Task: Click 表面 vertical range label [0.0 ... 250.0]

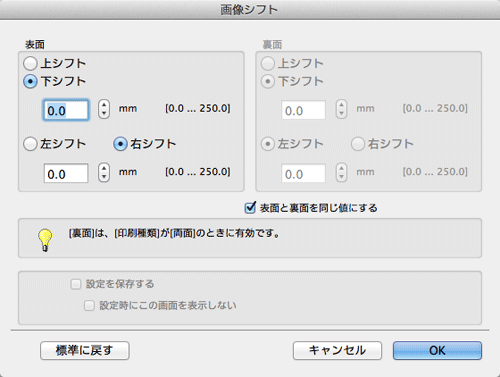Action: (198, 109)
